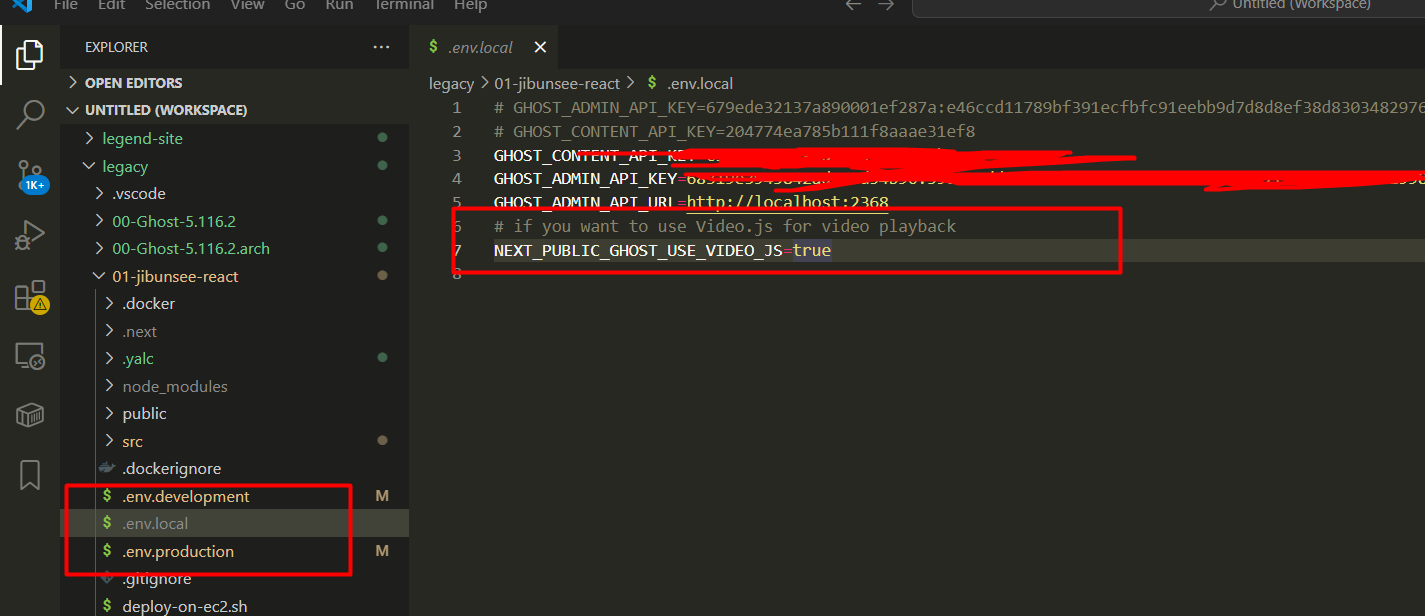Click the legacy breadcrumb segment

click(451, 83)
